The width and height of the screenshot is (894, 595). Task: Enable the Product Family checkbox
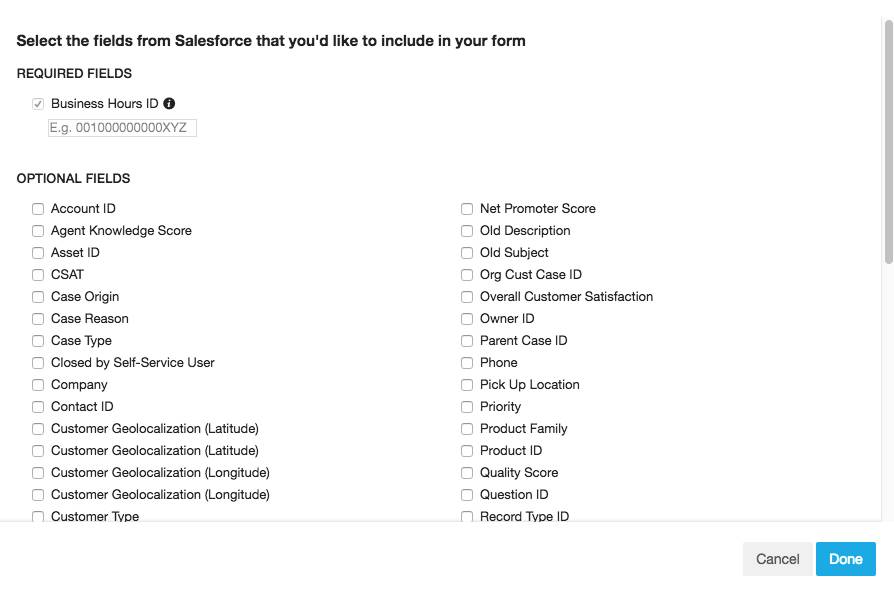(x=467, y=429)
